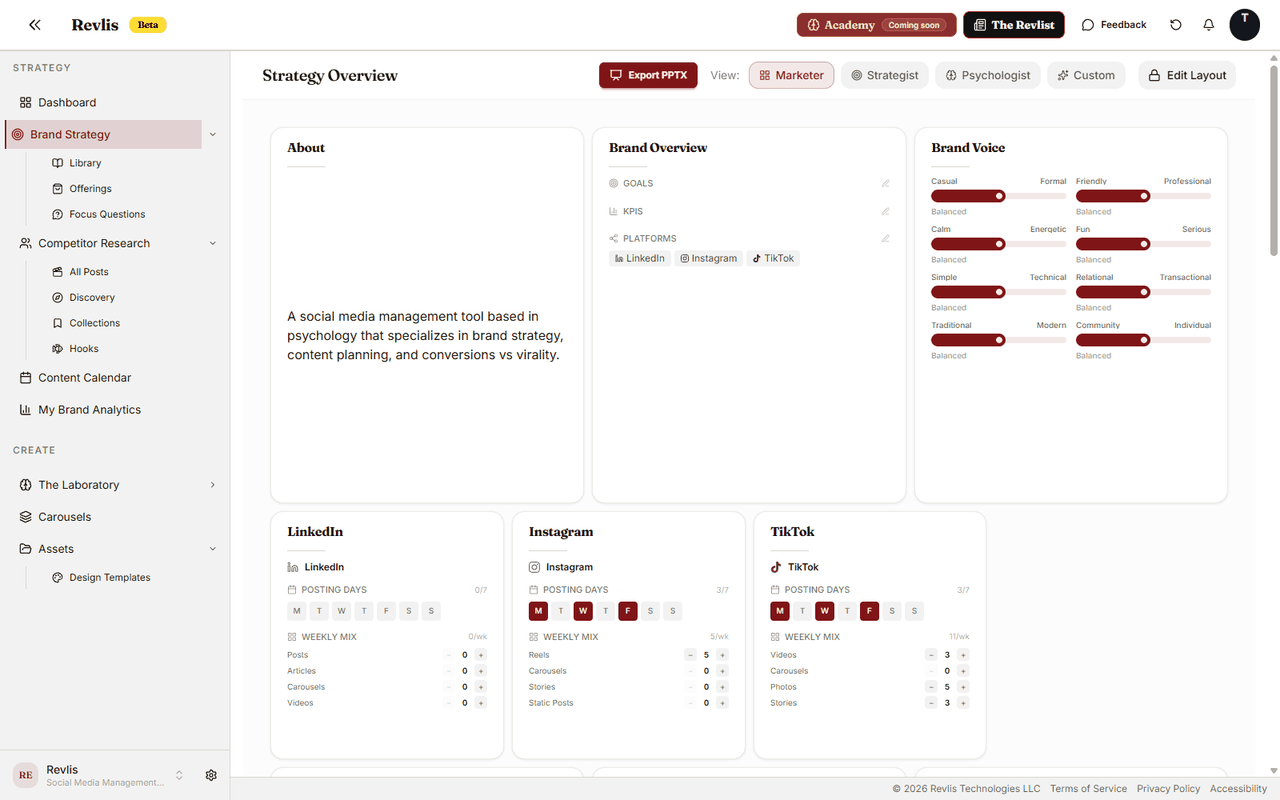Collapse Assets section chevron
The image size is (1280, 800).
[x=212, y=549]
